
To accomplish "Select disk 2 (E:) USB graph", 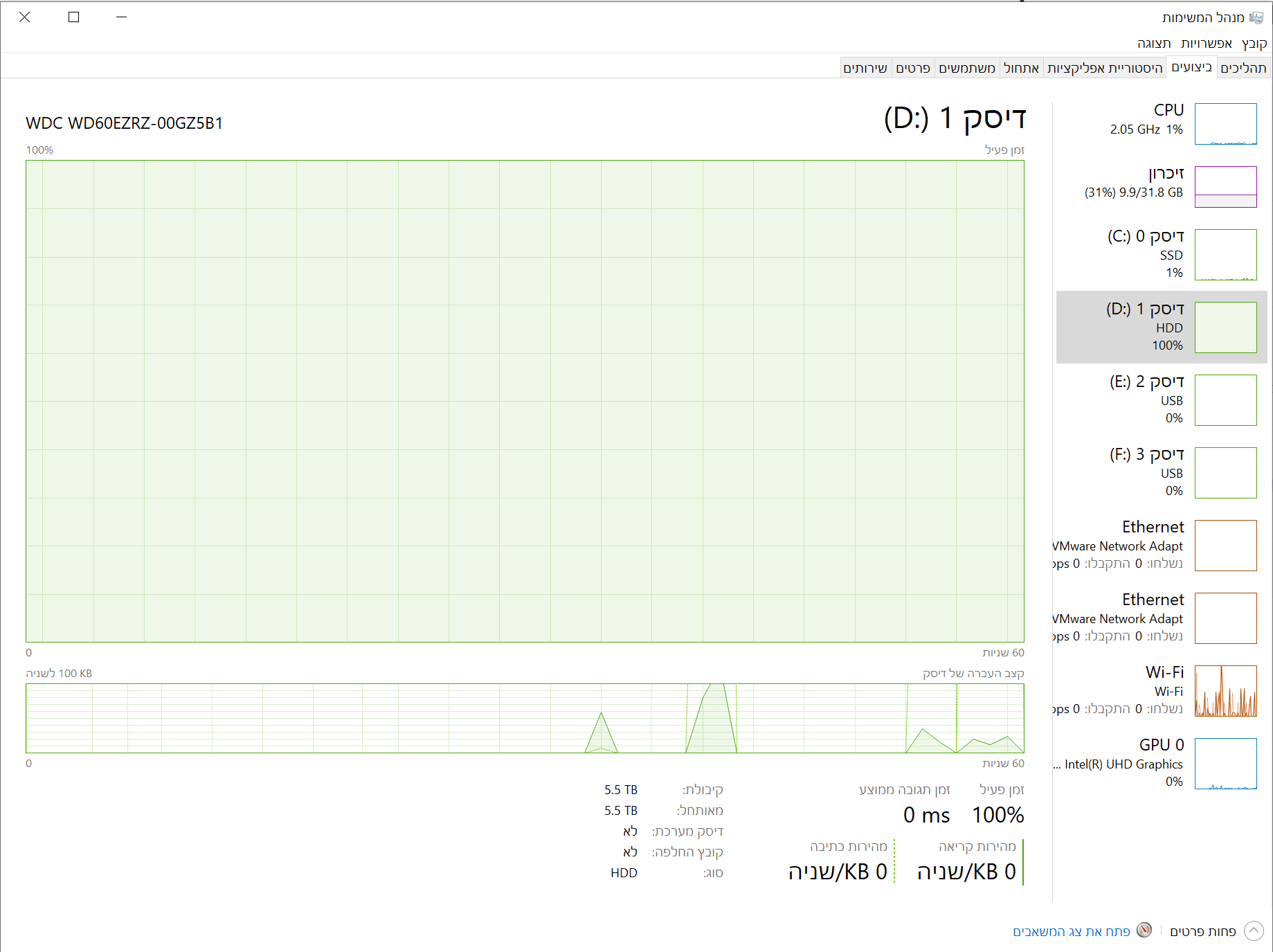I will [1225, 400].
